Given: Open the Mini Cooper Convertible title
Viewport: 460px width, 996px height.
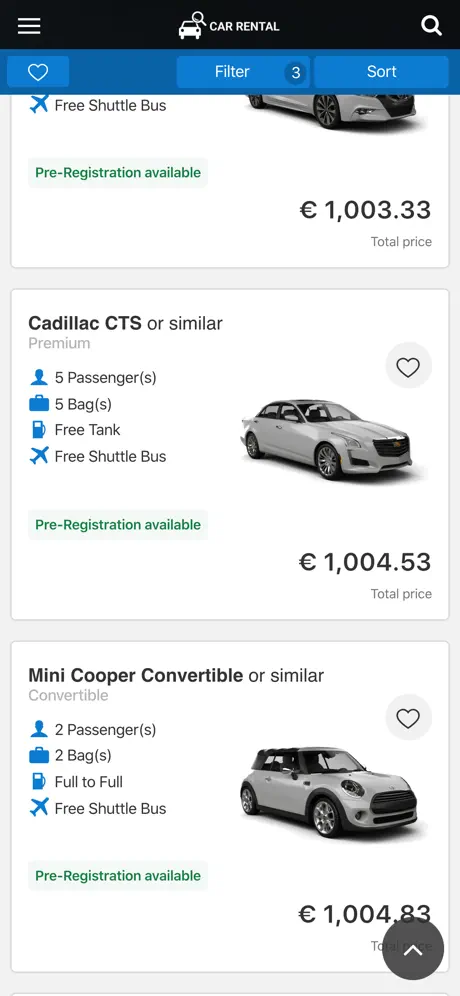Looking at the screenshot, I should [176, 675].
